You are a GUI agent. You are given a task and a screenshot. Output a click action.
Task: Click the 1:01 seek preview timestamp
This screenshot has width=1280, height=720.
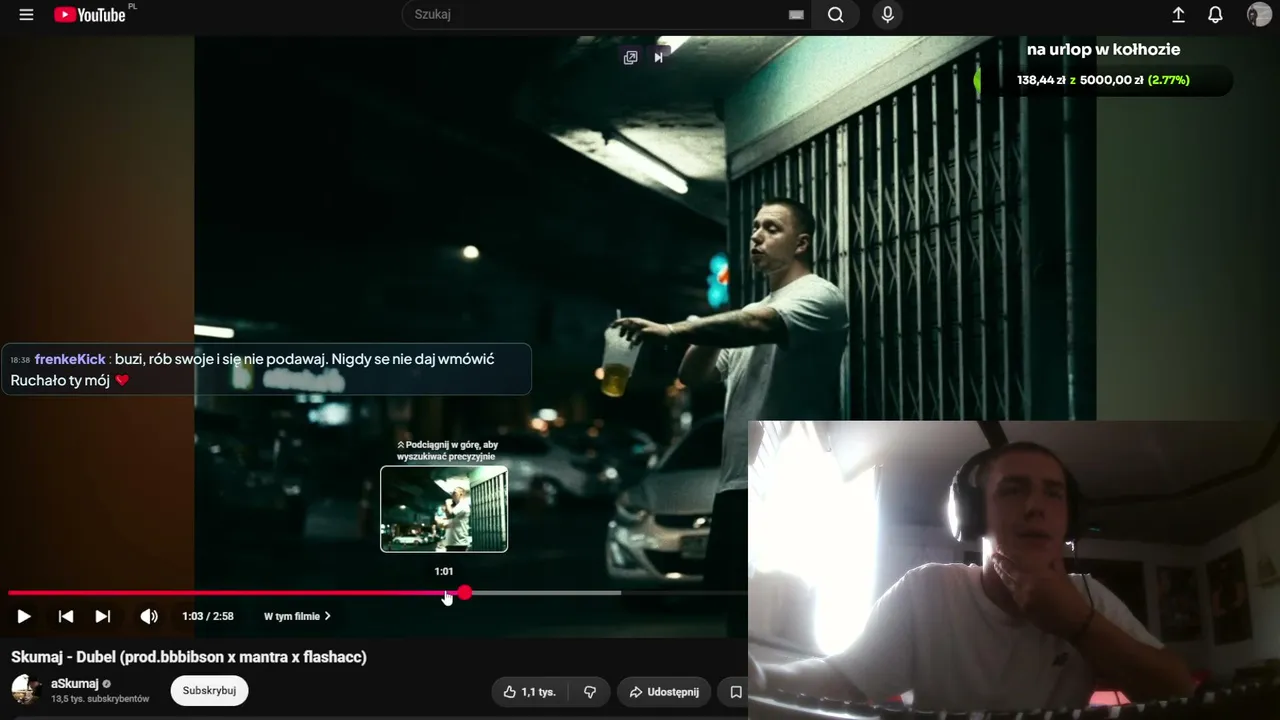(x=444, y=571)
